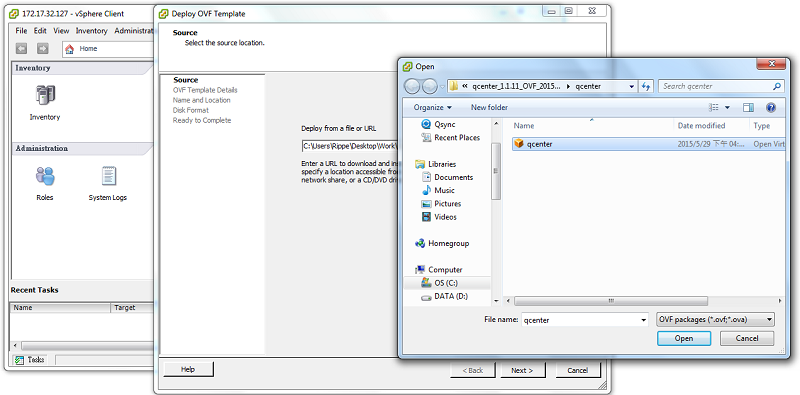The width and height of the screenshot is (800, 395).
Task: Open the Administration menu in vSphere Client
Action: [134, 31]
